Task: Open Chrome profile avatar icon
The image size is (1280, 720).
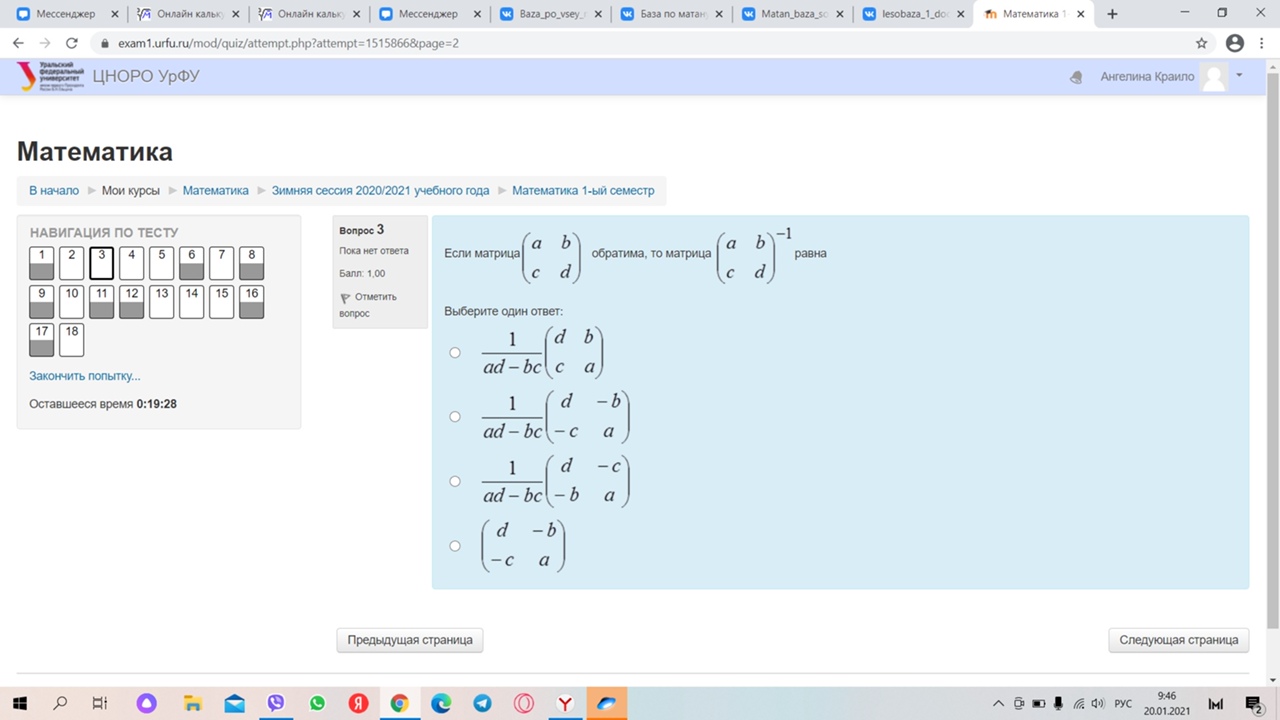Action: 1234,43
